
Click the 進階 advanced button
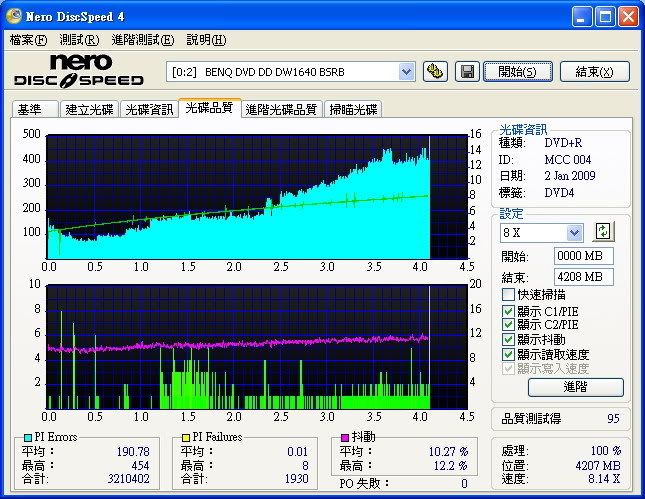[x=575, y=387]
